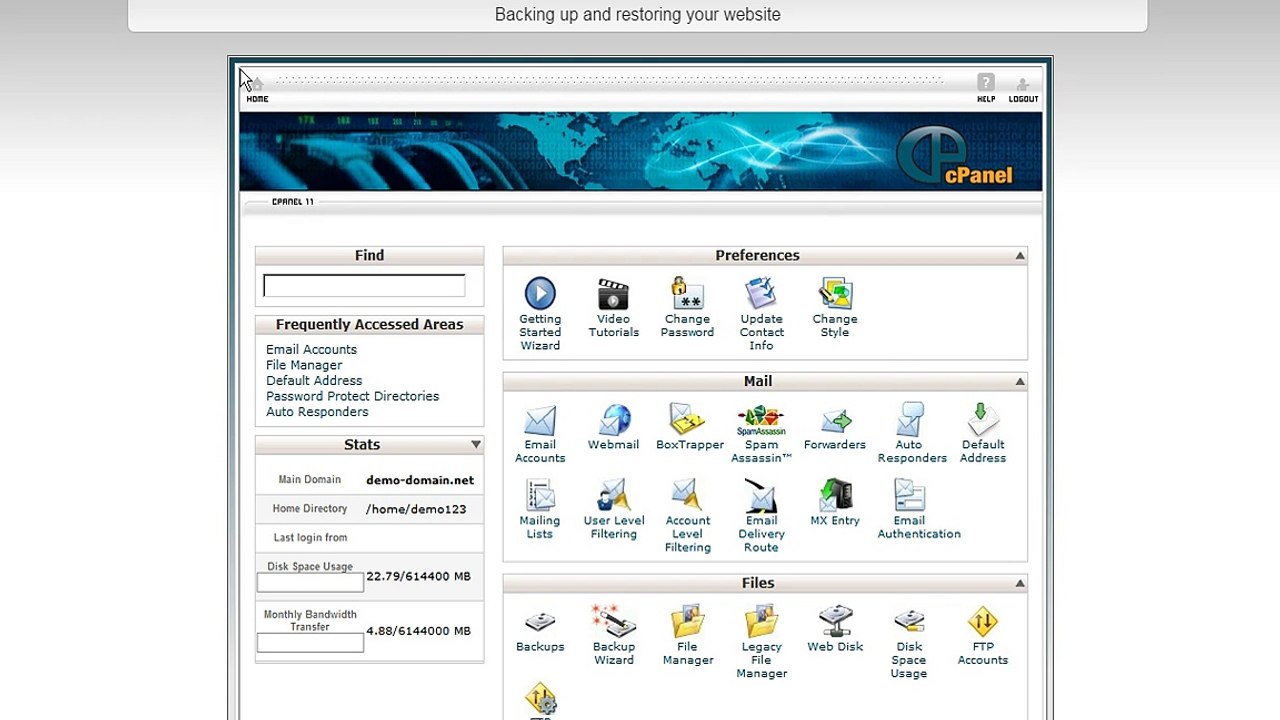Open the Mailing Lists icon
1280x720 pixels.
coord(540,496)
